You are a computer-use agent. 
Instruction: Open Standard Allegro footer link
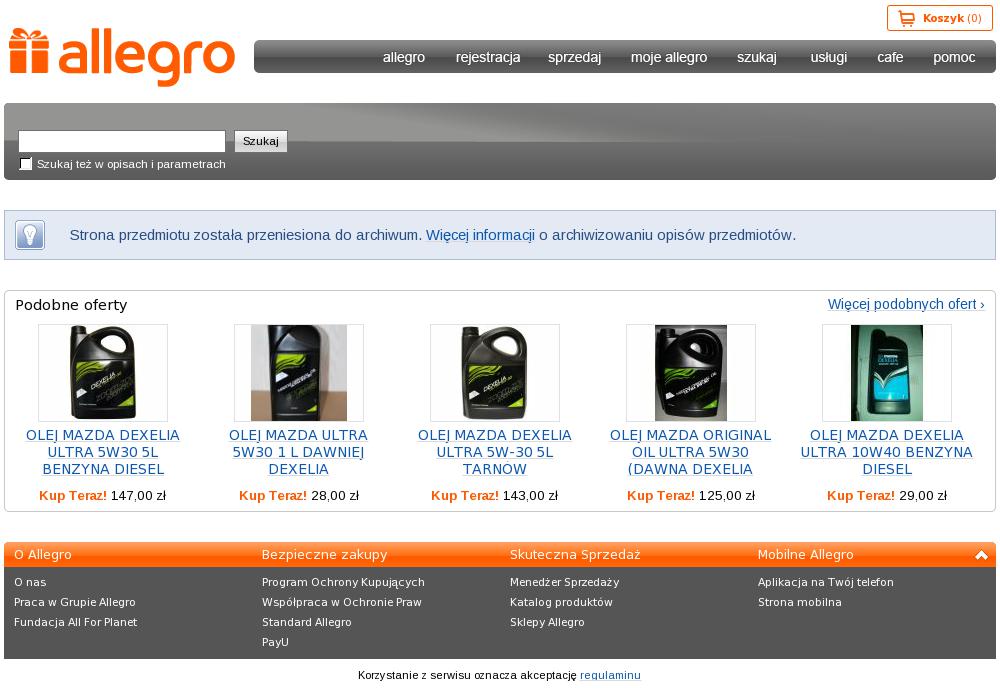[x=307, y=622]
